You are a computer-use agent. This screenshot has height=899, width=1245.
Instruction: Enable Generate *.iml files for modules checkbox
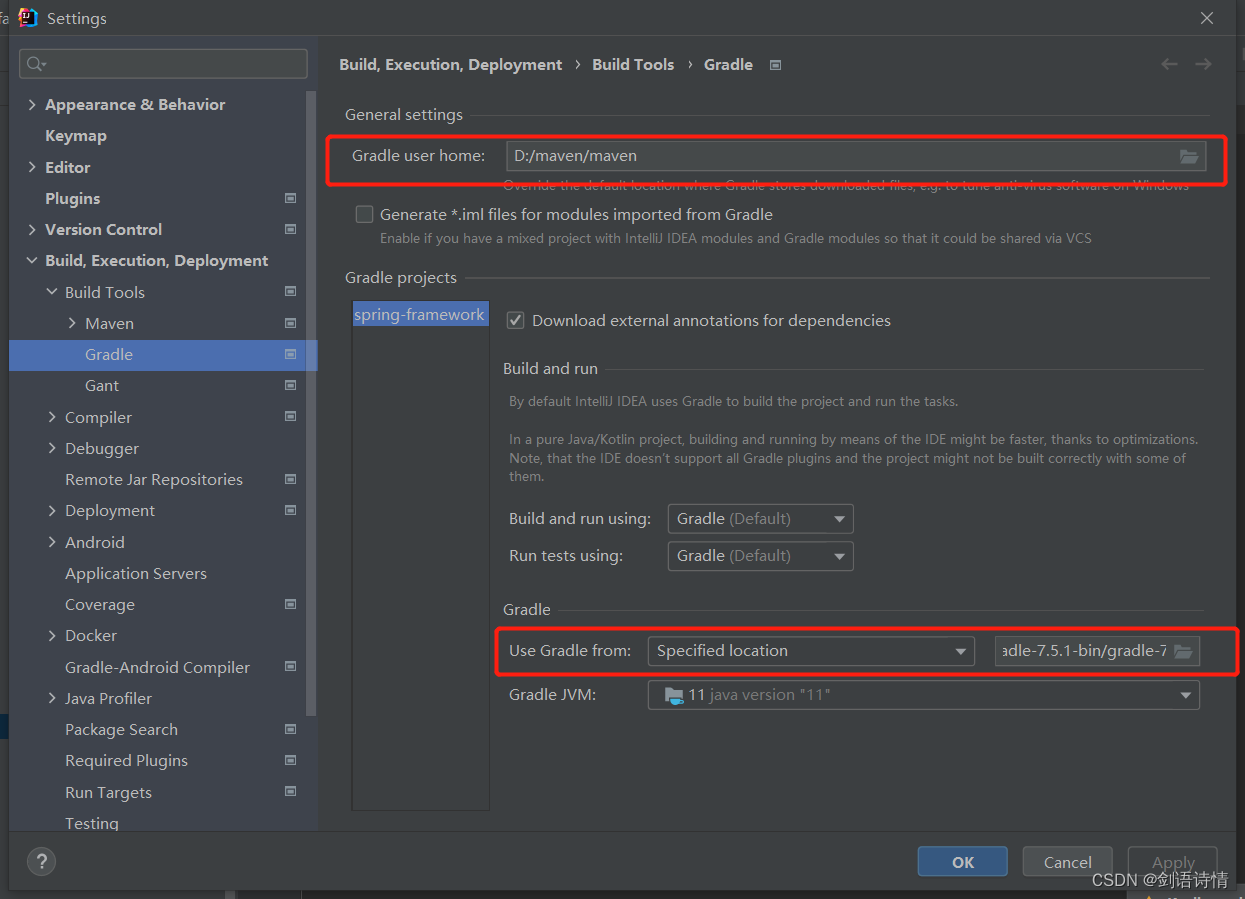click(364, 214)
